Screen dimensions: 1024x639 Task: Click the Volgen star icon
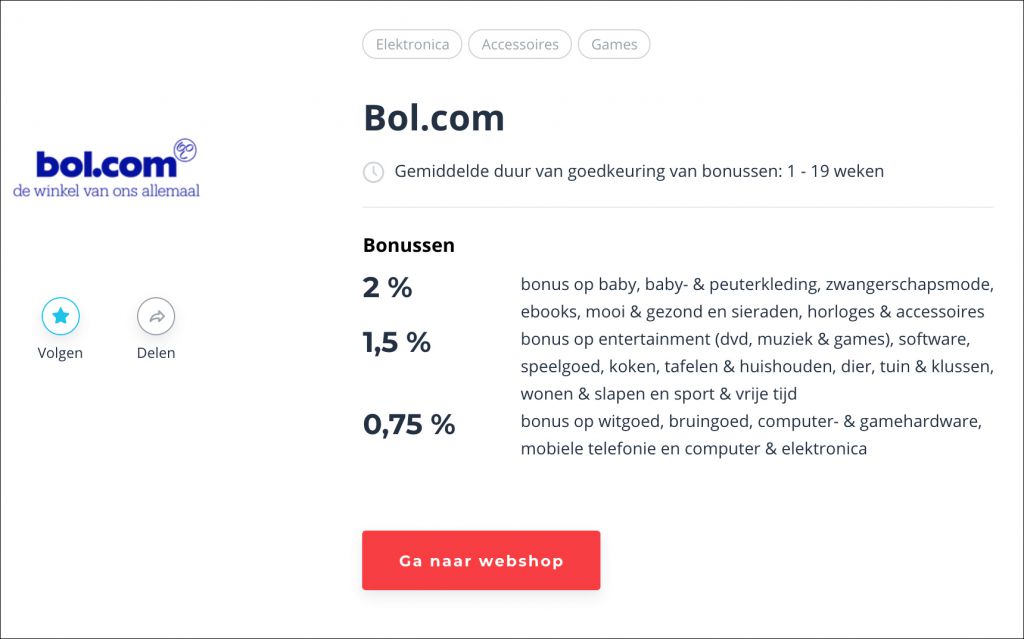click(61, 316)
